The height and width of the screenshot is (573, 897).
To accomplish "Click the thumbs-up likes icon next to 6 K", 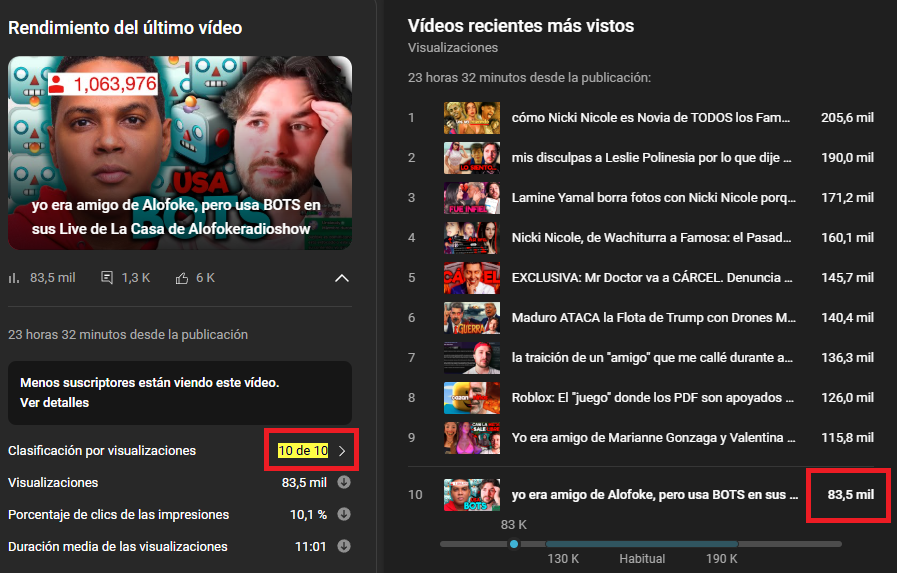I will (181, 278).
